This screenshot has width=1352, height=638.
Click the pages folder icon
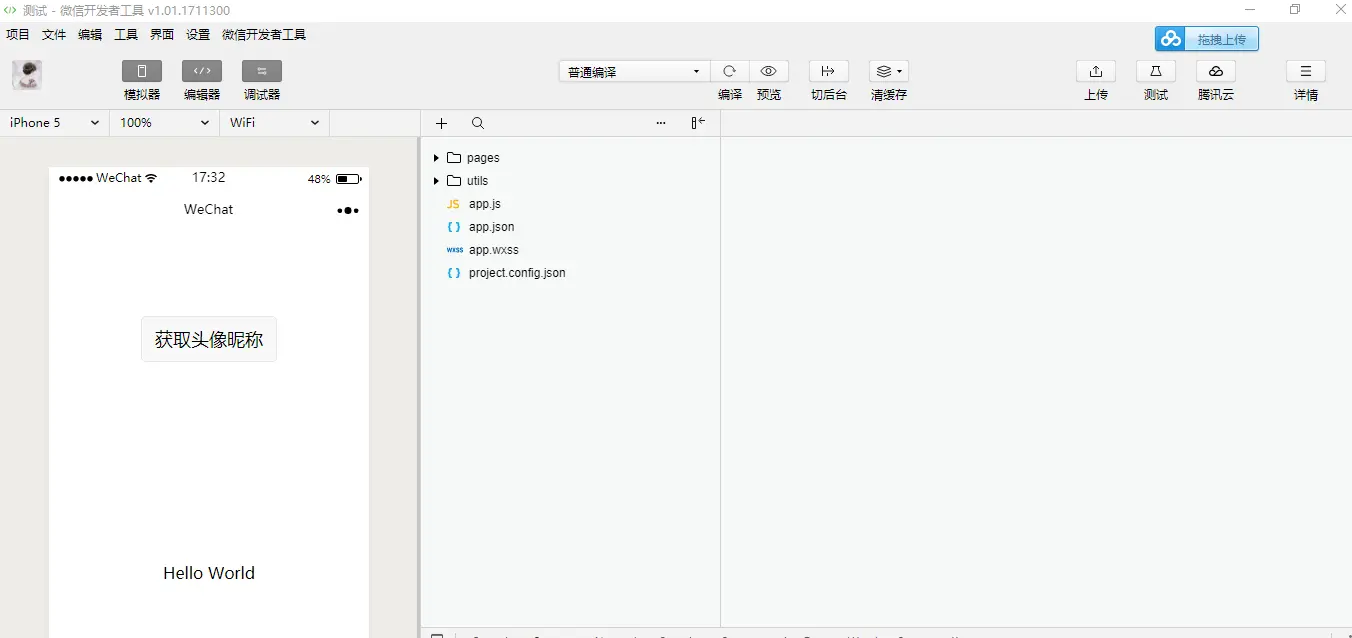454,158
